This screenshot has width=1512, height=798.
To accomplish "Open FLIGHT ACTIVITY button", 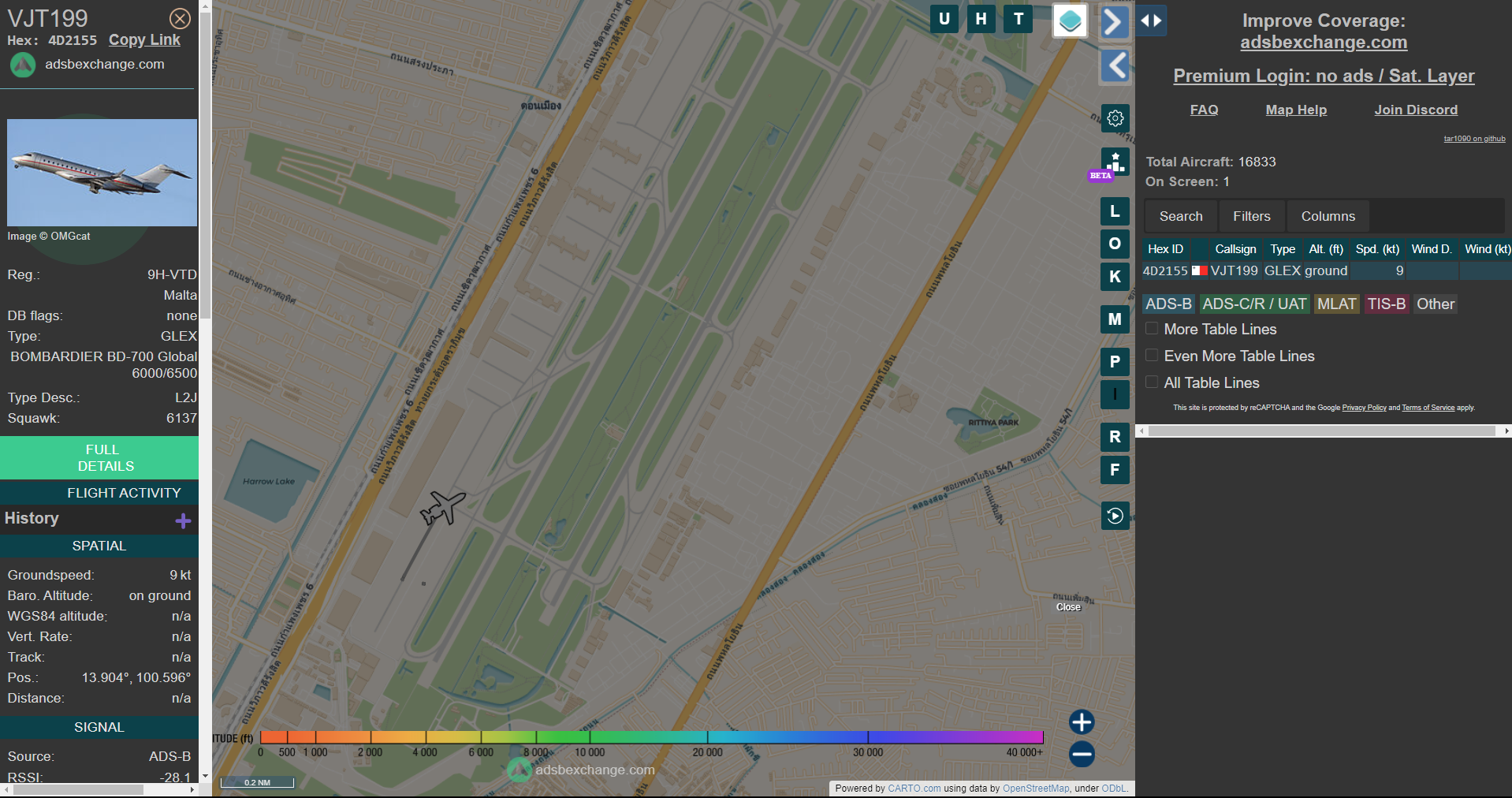I will coord(99,493).
